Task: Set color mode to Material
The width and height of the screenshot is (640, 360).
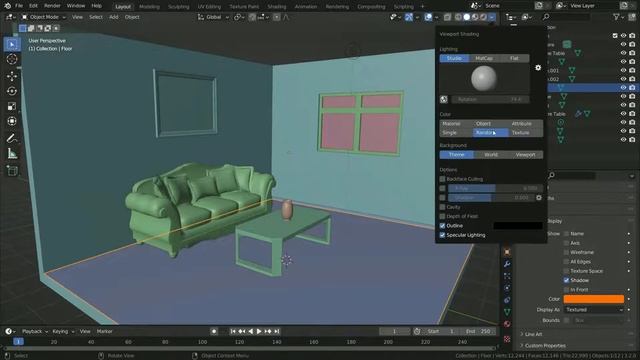Action: point(456,124)
